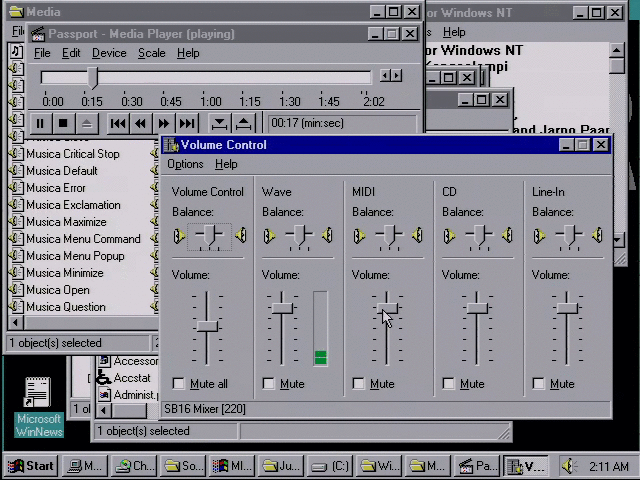Select Musica Default sound file
The height and width of the screenshot is (480, 640).
pyautogui.click(x=62, y=171)
